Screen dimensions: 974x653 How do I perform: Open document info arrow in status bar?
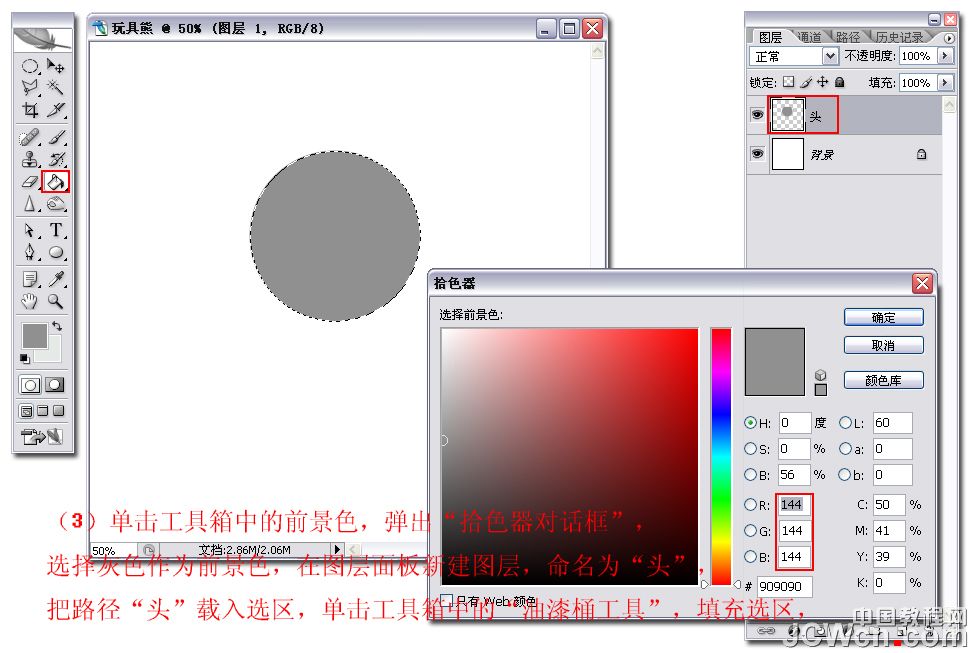[x=337, y=549]
